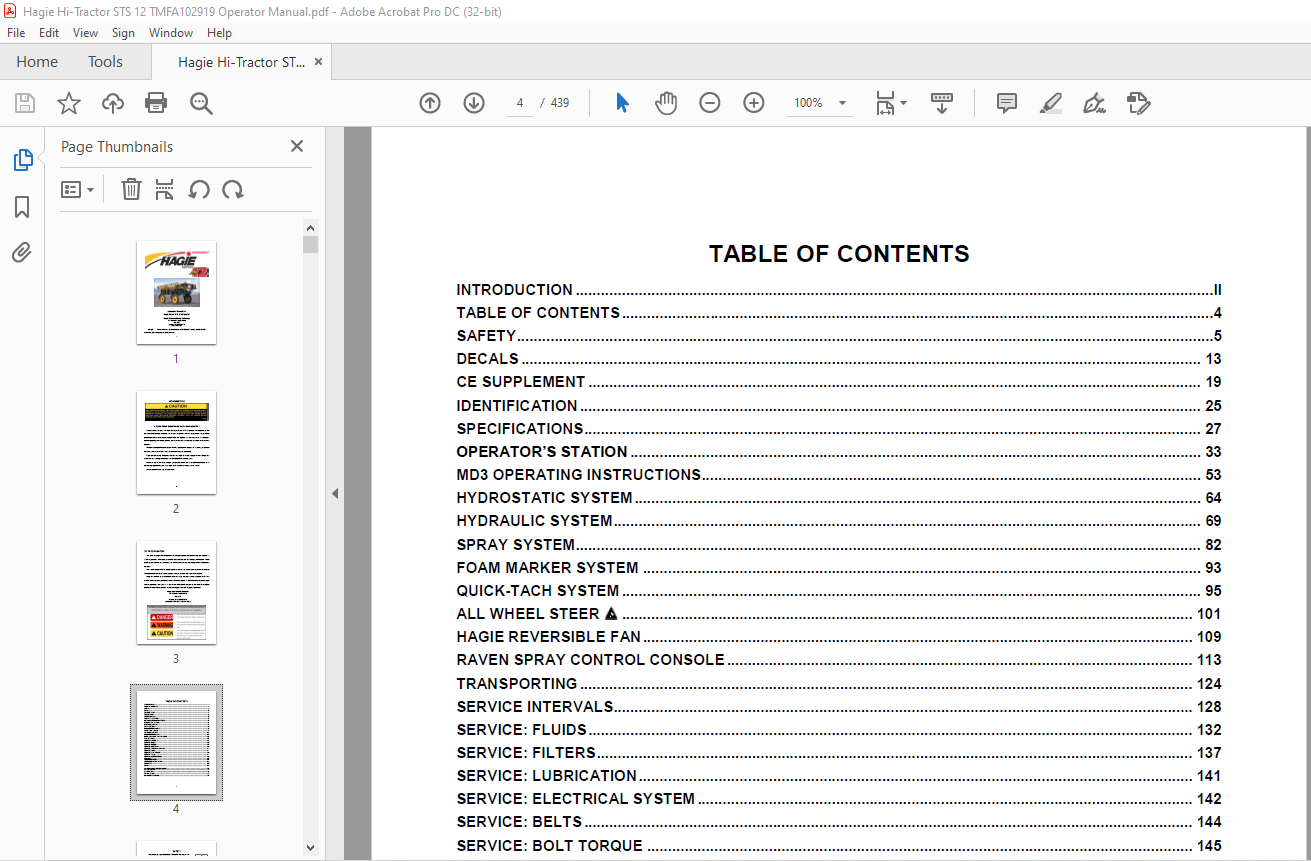
Task: Click the scrolling mode icon
Action: click(942, 103)
